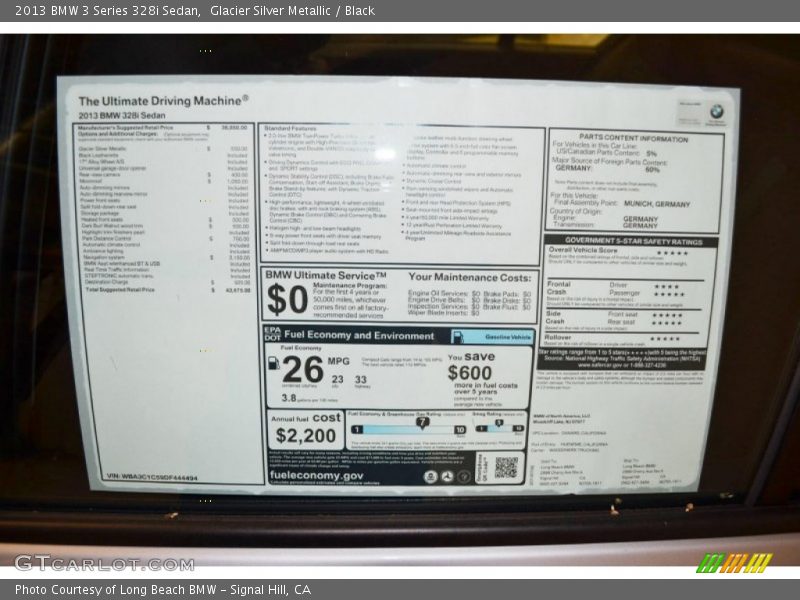
Task: Click the large '$0' maintenance figure
Action: [x=287, y=299]
